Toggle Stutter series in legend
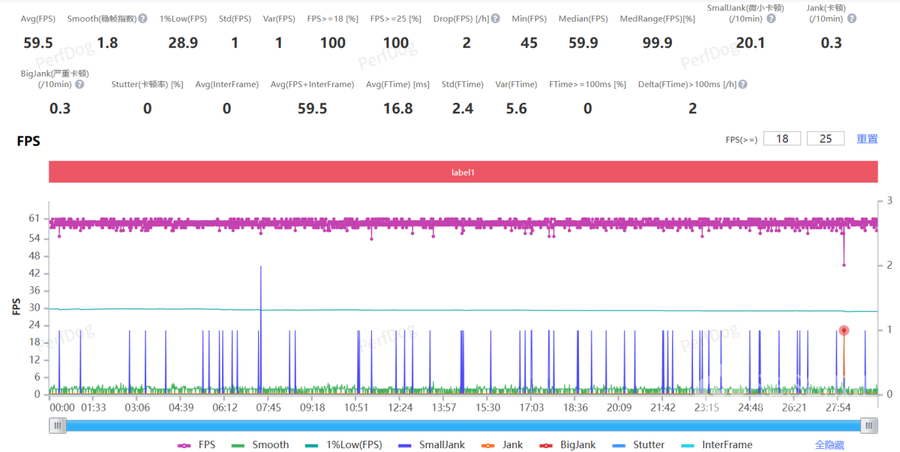900x452 pixels. (636, 445)
